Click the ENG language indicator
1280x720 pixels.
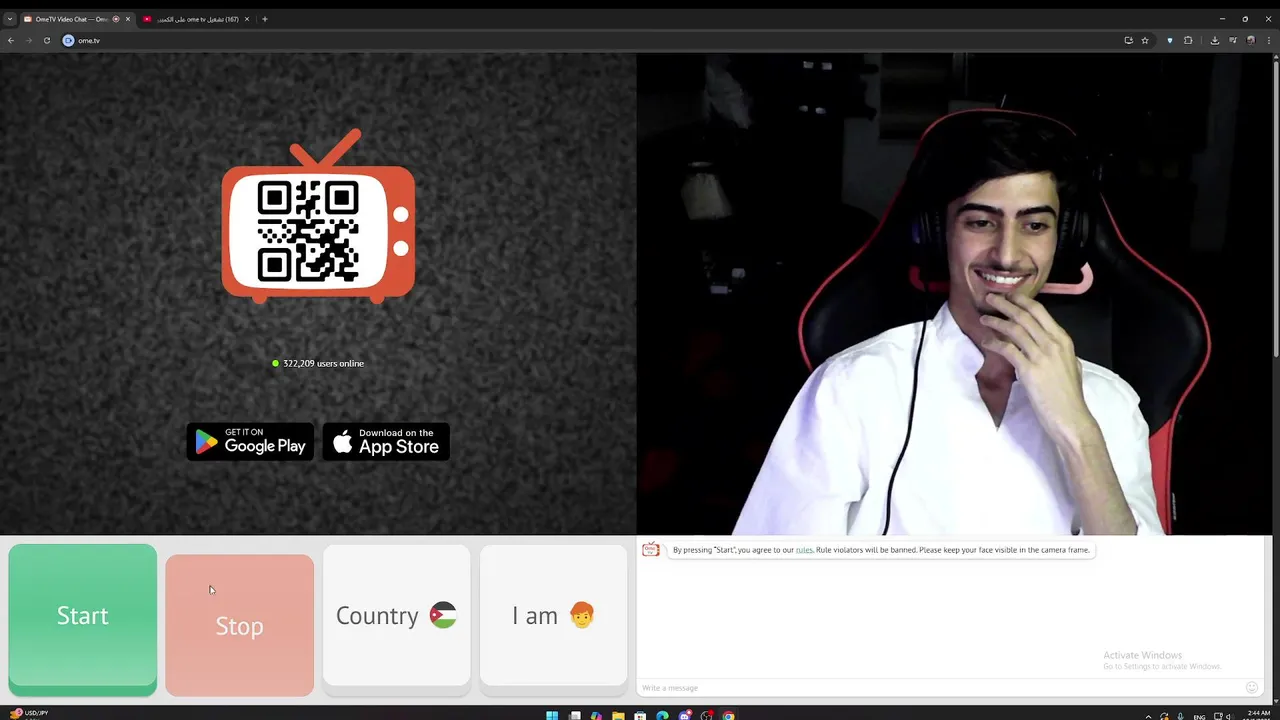[1200, 716]
